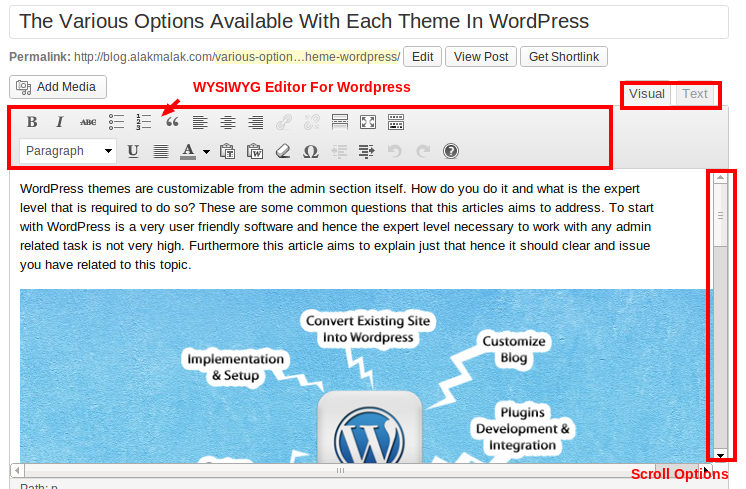
Task: Click the horizontal scrollbar thumb
Action: click(x=340, y=470)
